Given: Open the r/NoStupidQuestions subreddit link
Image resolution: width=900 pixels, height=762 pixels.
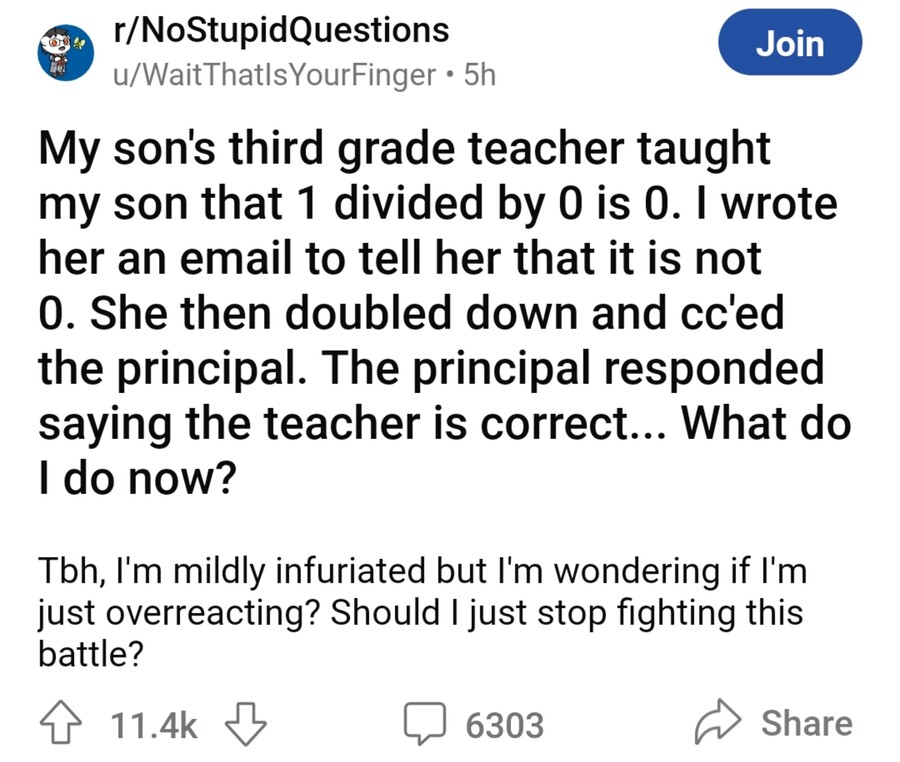Looking at the screenshot, I should point(281,31).
